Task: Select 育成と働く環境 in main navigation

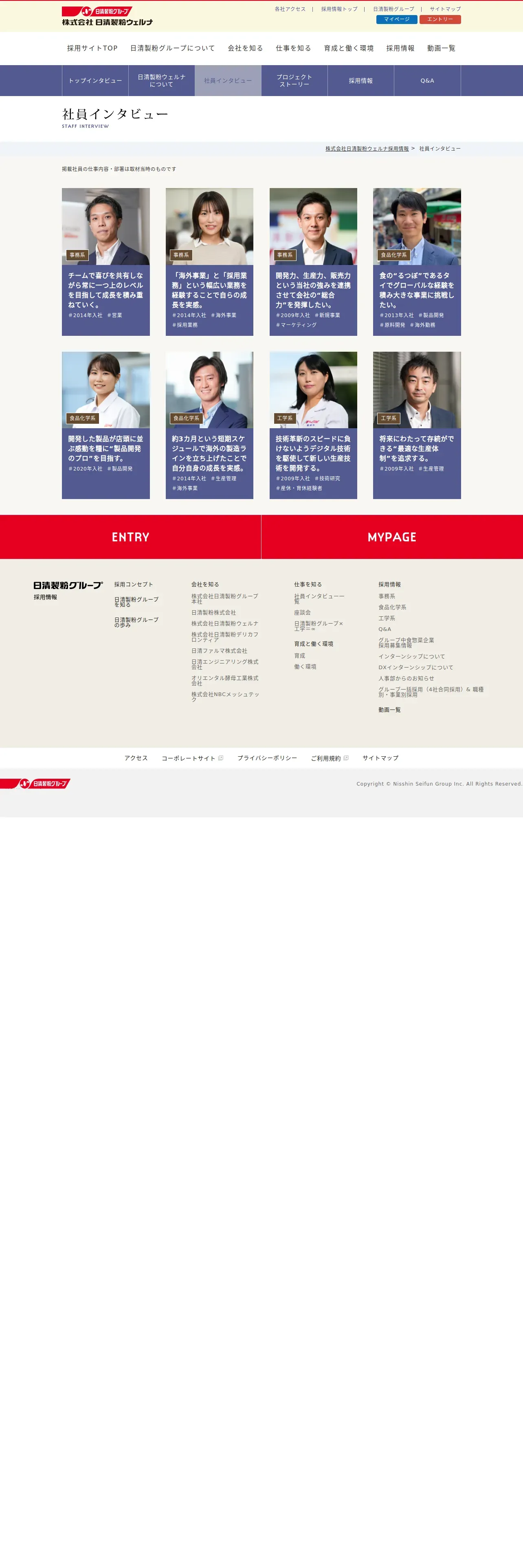Action: click(x=349, y=48)
